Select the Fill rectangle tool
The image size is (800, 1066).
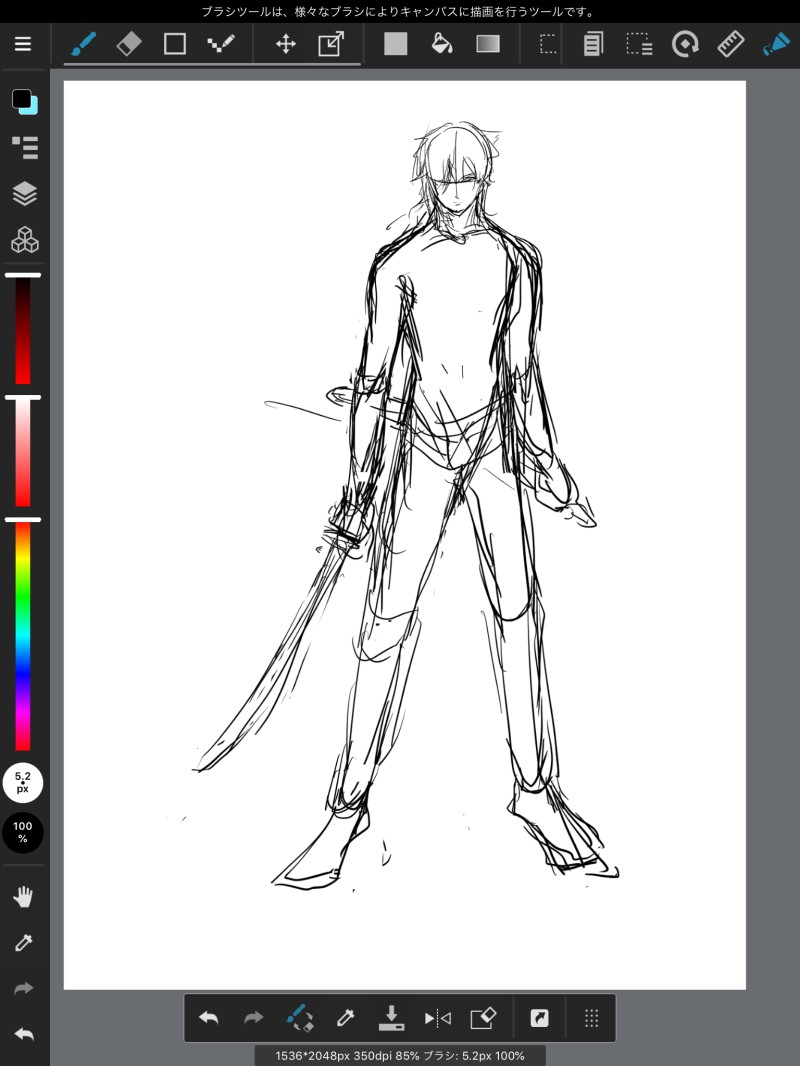(x=396, y=44)
